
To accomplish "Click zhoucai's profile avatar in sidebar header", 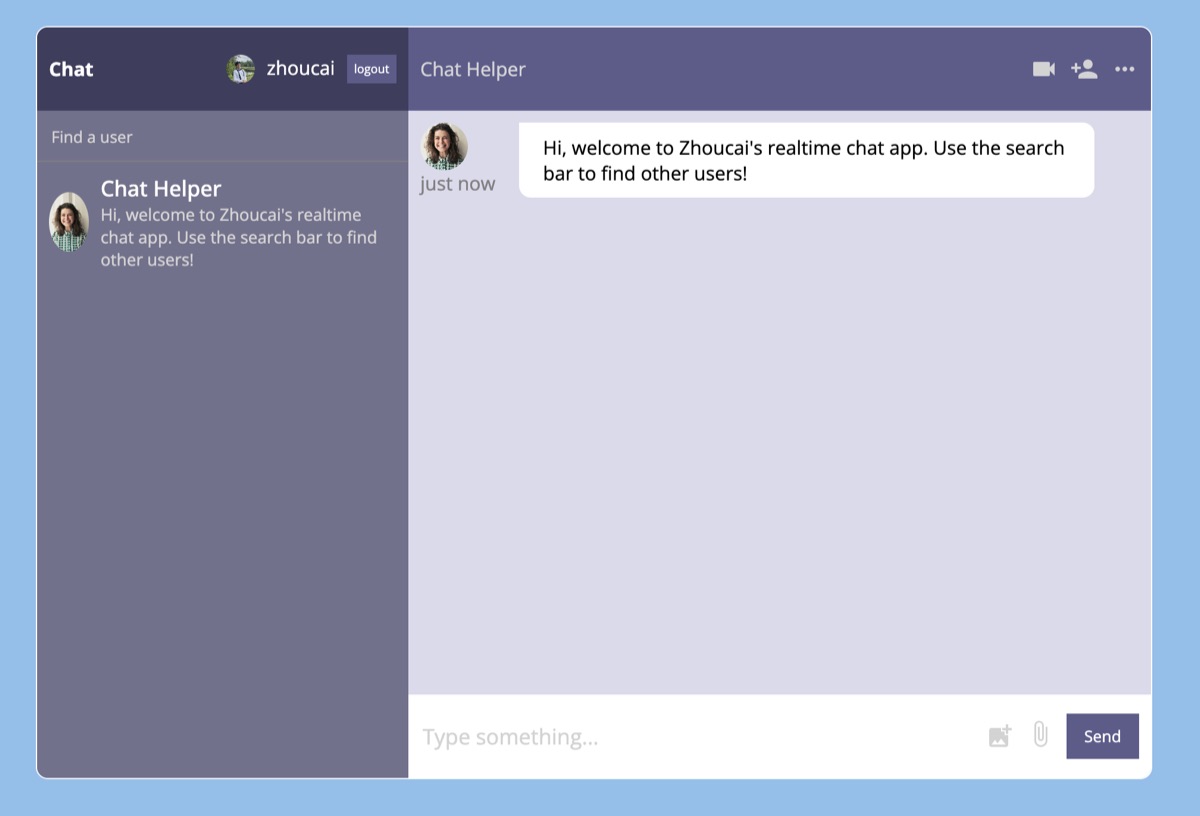I will pyautogui.click(x=240, y=69).
